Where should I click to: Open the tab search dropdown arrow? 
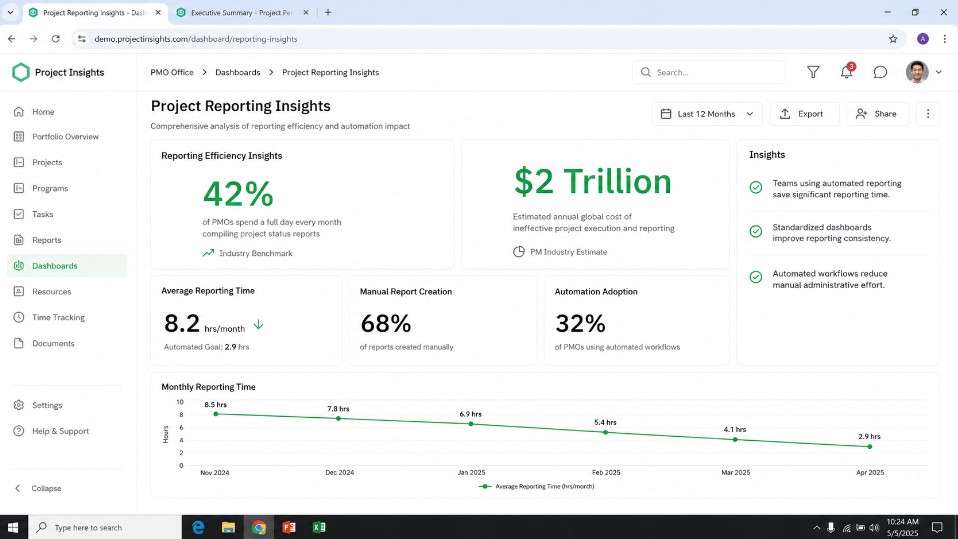point(10,12)
